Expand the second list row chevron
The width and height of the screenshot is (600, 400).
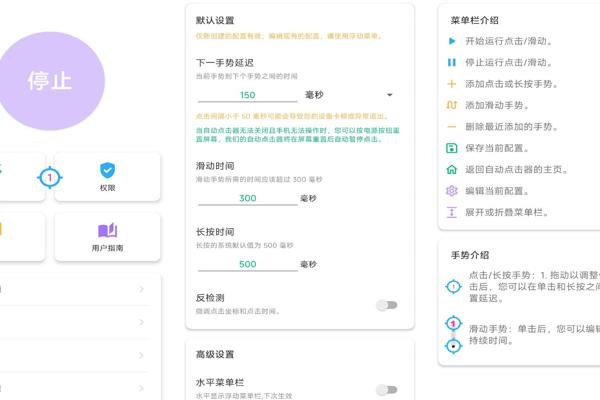[x=141, y=322]
